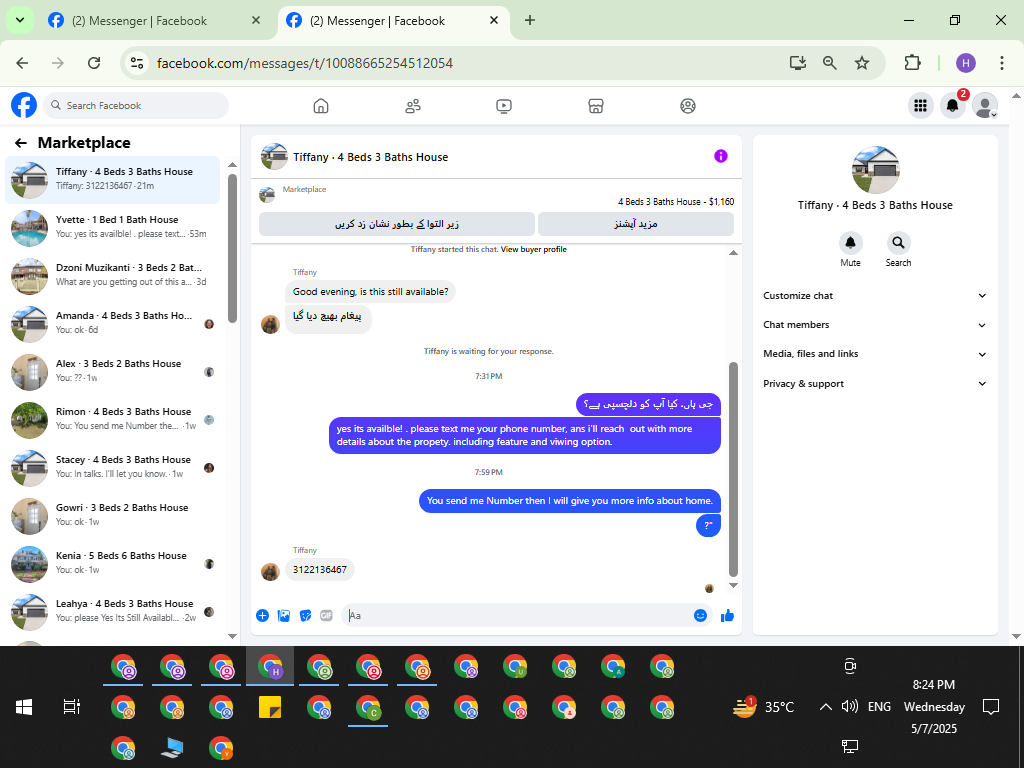Open the Facebook menu grid icon

point(920,105)
